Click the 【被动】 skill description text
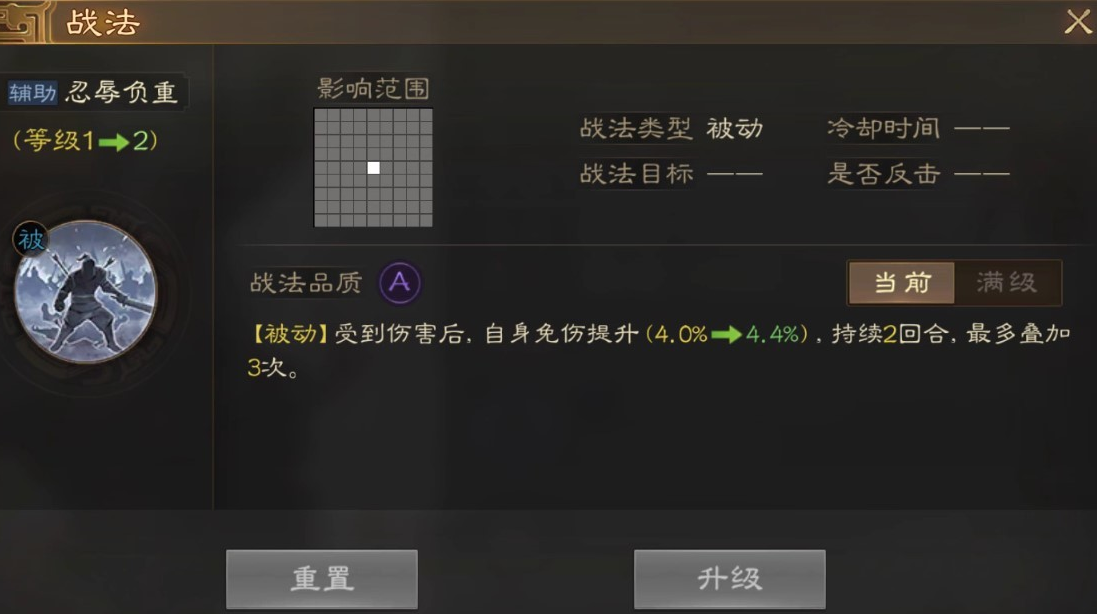This screenshot has width=1097, height=614. (x=659, y=350)
